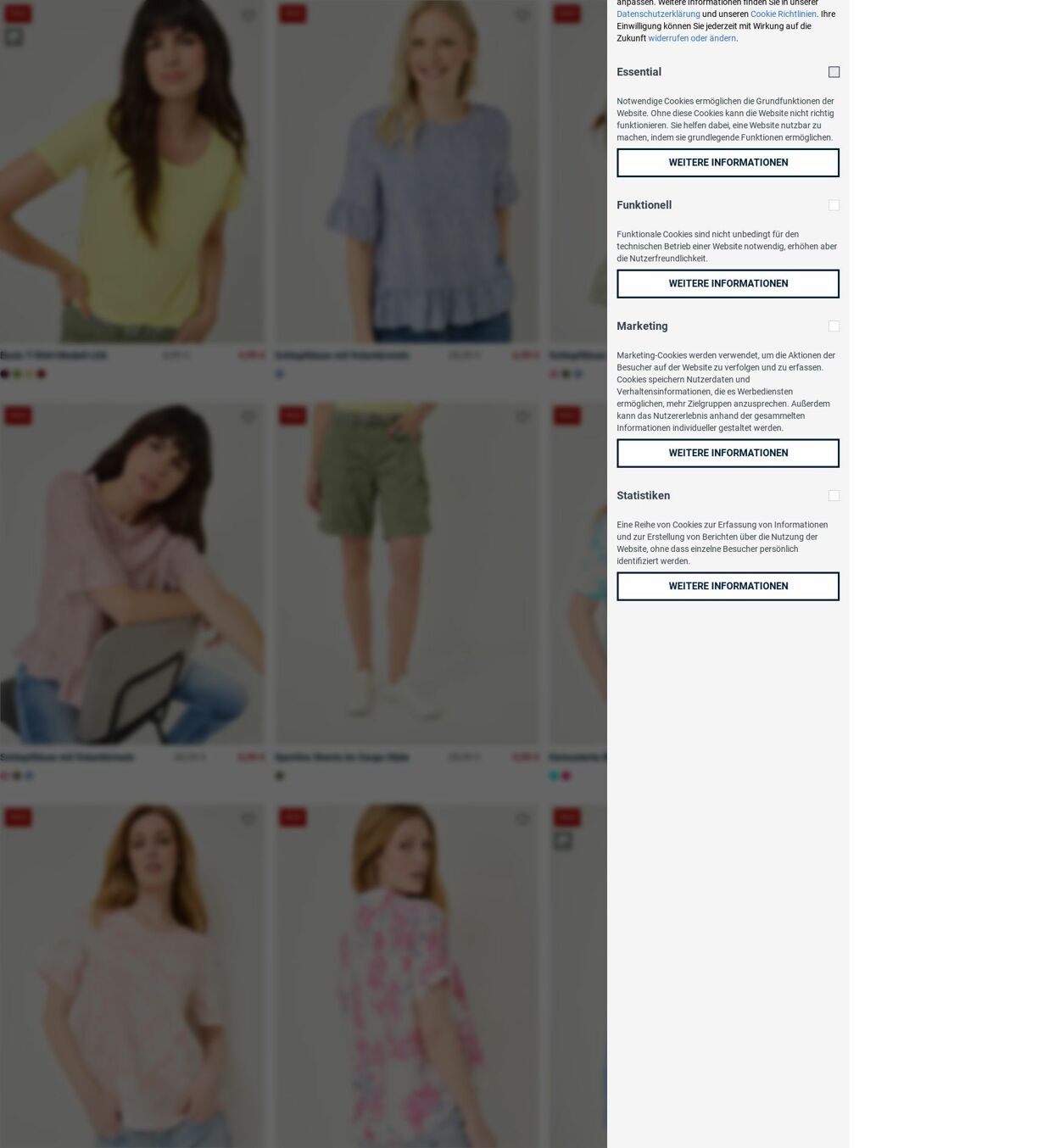Click the 'Funktionell' section heading

click(644, 205)
